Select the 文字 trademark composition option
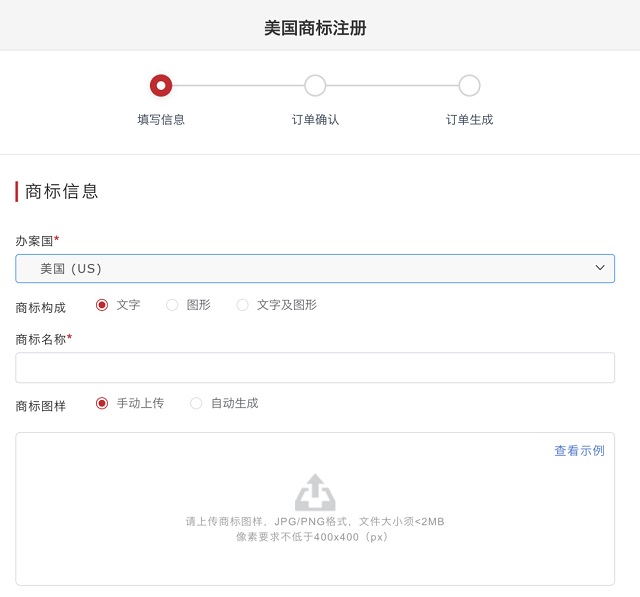Screen dimensions: 640x597 [102, 305]
